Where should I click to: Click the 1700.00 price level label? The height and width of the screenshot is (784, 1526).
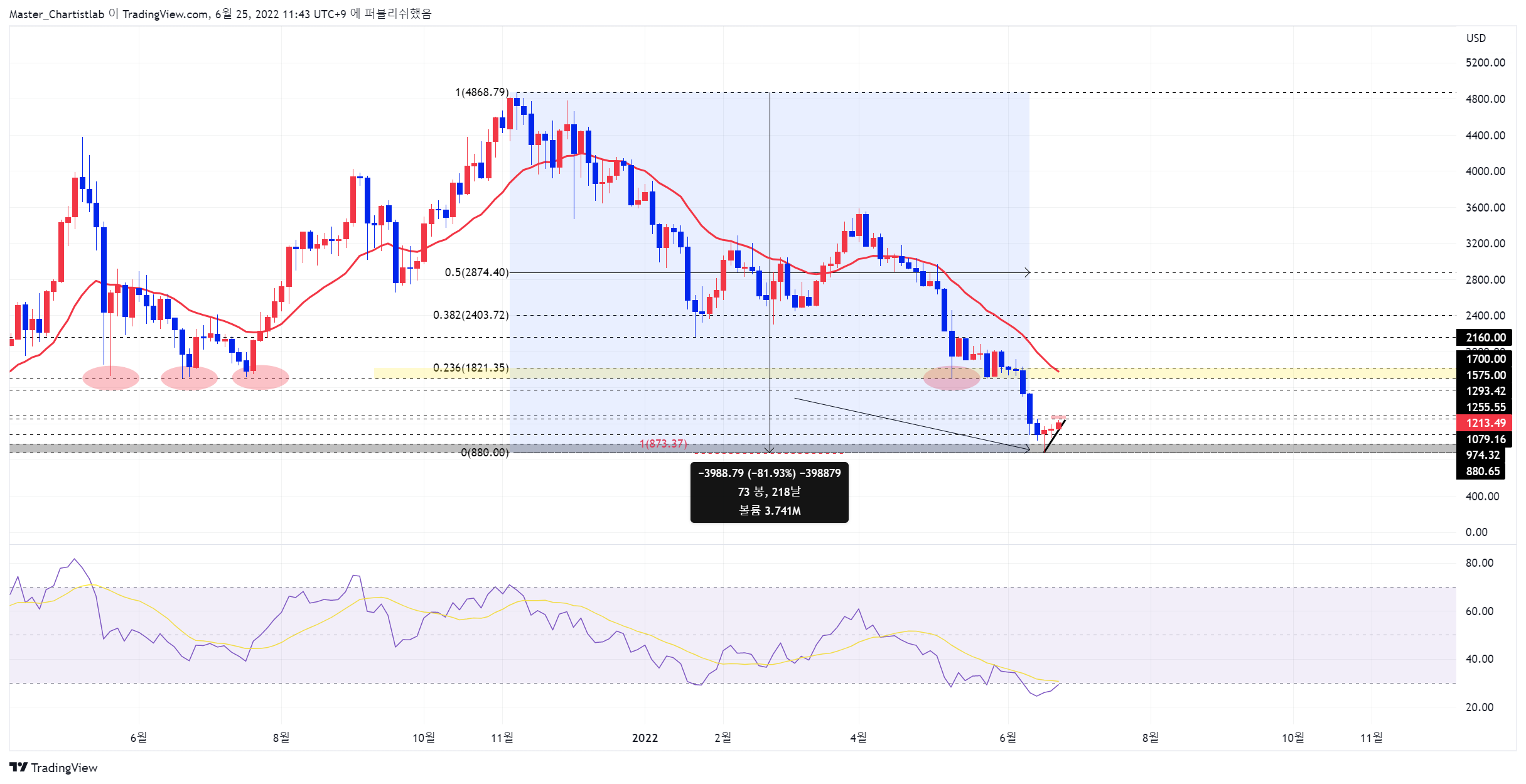click(1484, 359)
